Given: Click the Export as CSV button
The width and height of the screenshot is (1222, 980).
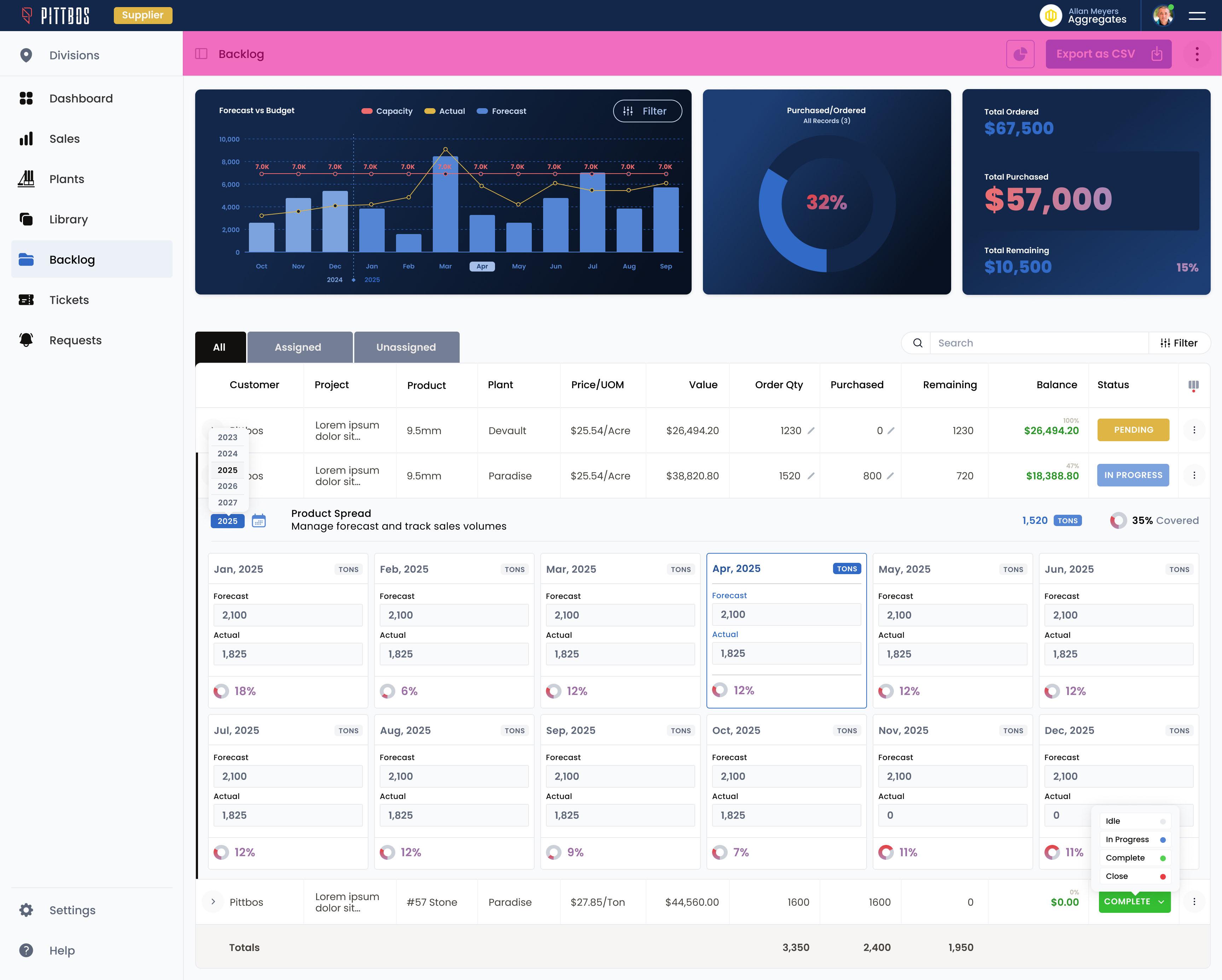Looking at the screenshot, I should click(x=1108, y=54).
